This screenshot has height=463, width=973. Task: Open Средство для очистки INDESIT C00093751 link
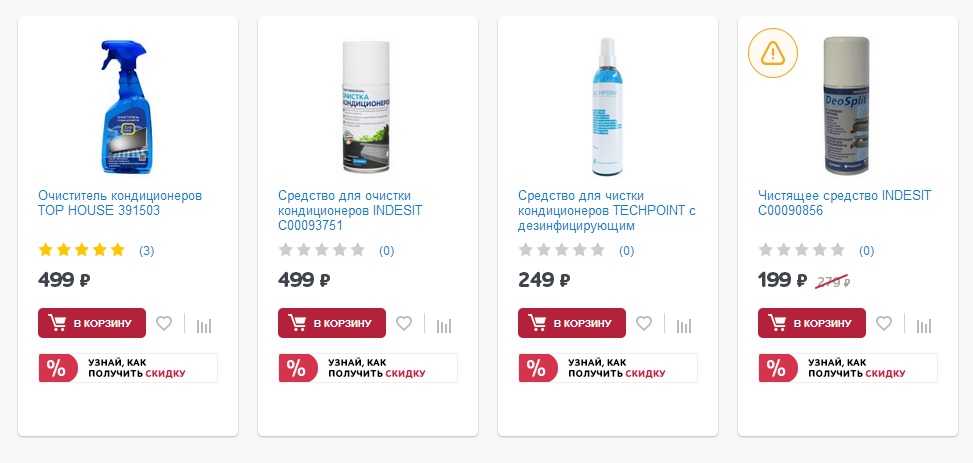tap(350, 211)
